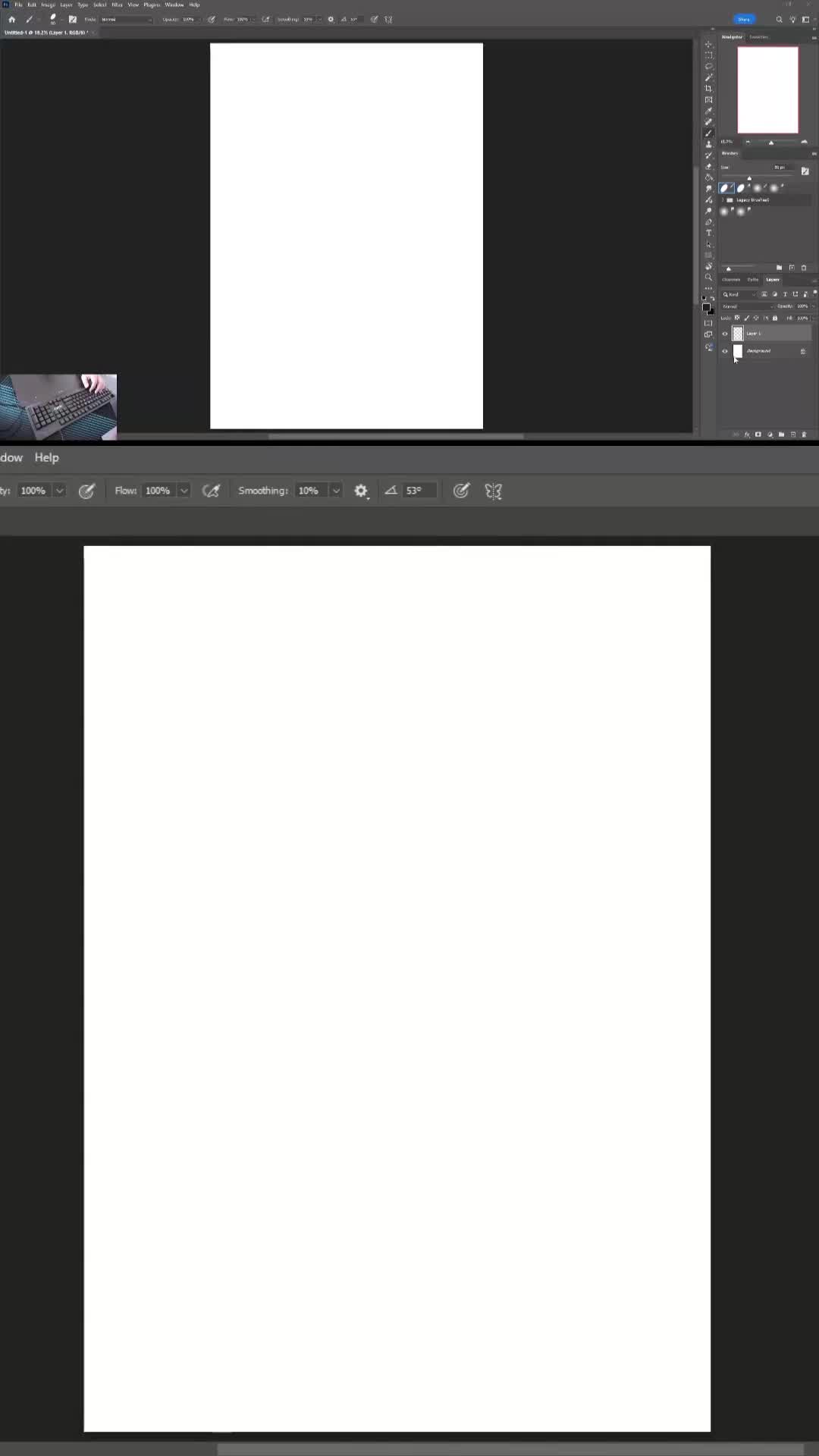Open the smoothing options gear icon
The width and height of the screenshot is (819, 1456).
click(361, 491)
